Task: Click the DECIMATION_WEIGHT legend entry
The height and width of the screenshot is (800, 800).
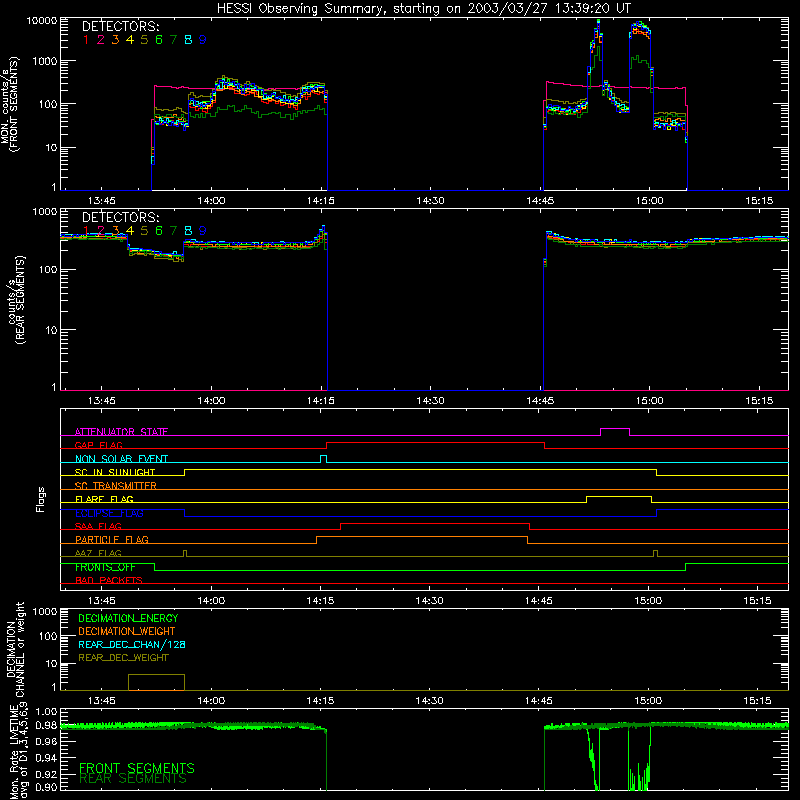Action: (x=127, y=631)
